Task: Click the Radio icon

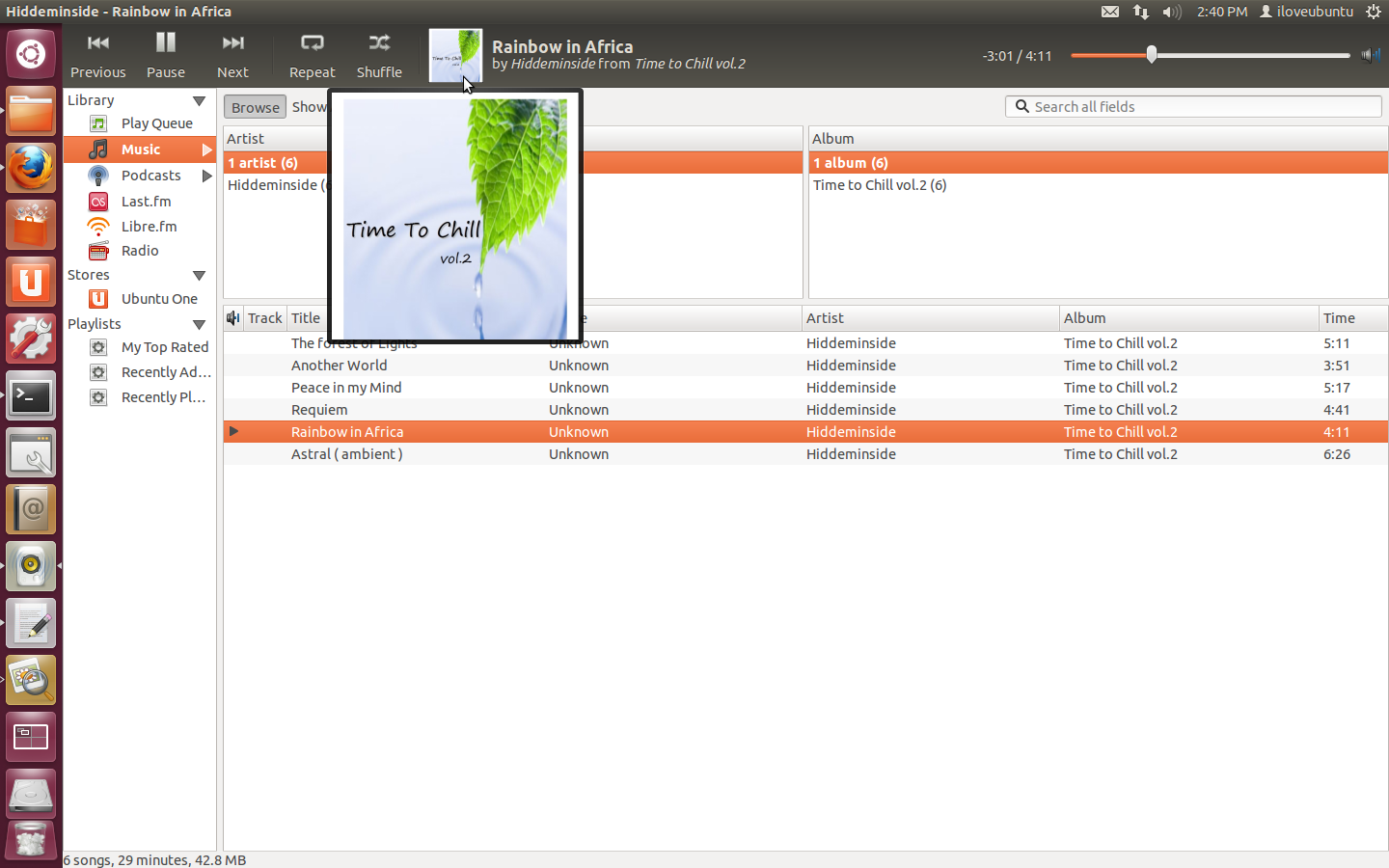Action: tap(98, 251)
